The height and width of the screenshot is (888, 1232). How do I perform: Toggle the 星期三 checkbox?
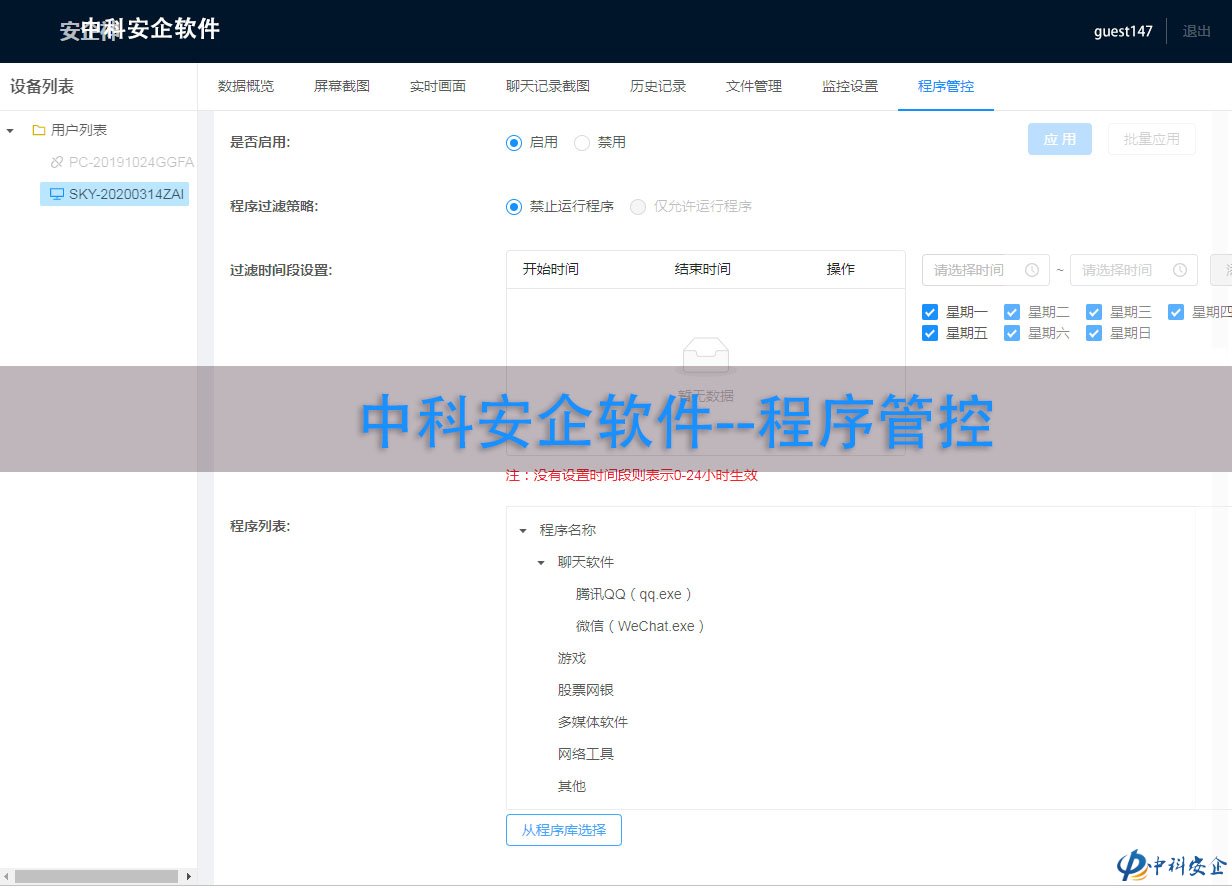(1094, 312)
